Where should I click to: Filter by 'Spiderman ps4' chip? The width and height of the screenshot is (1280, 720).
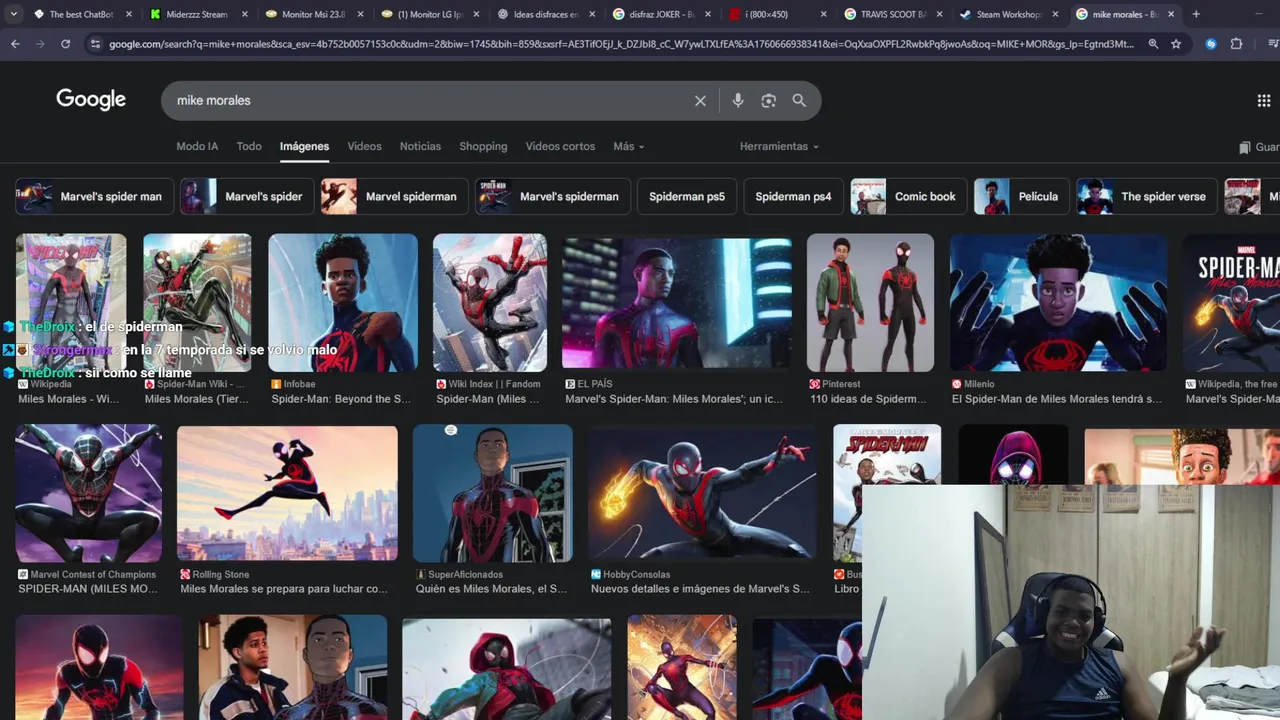(793, 196)
